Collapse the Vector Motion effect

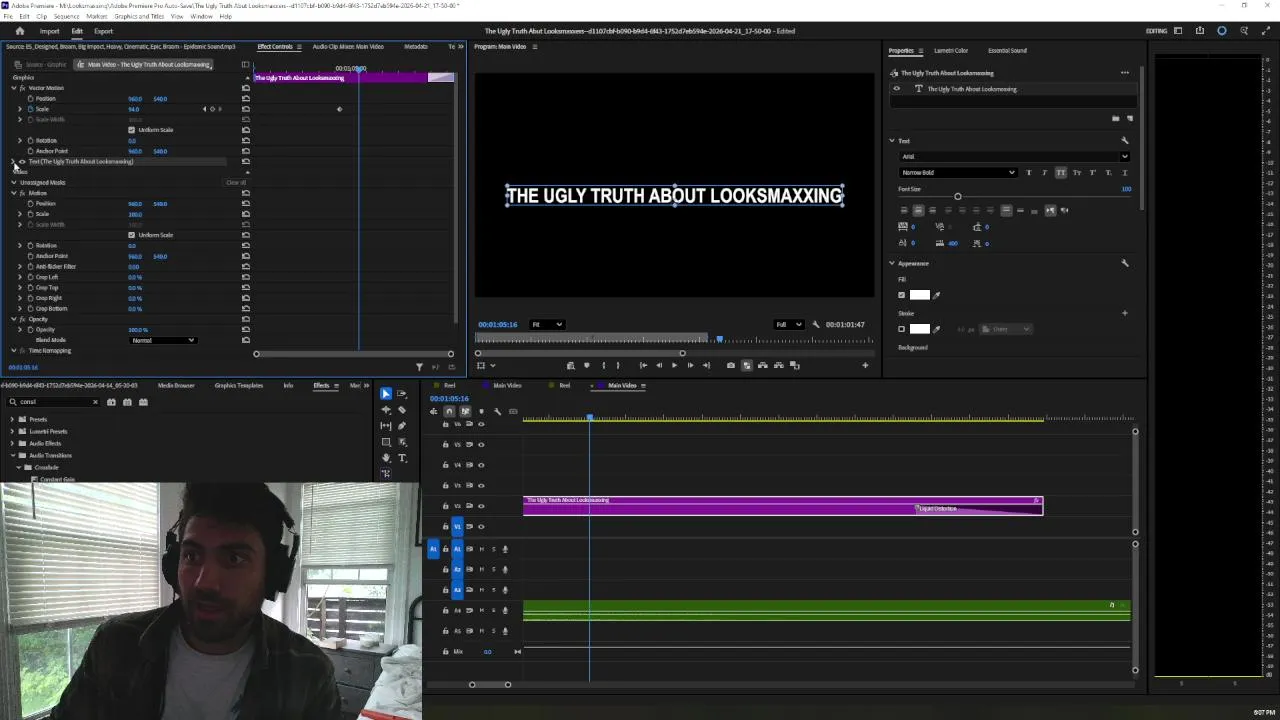tap(14, 88)
